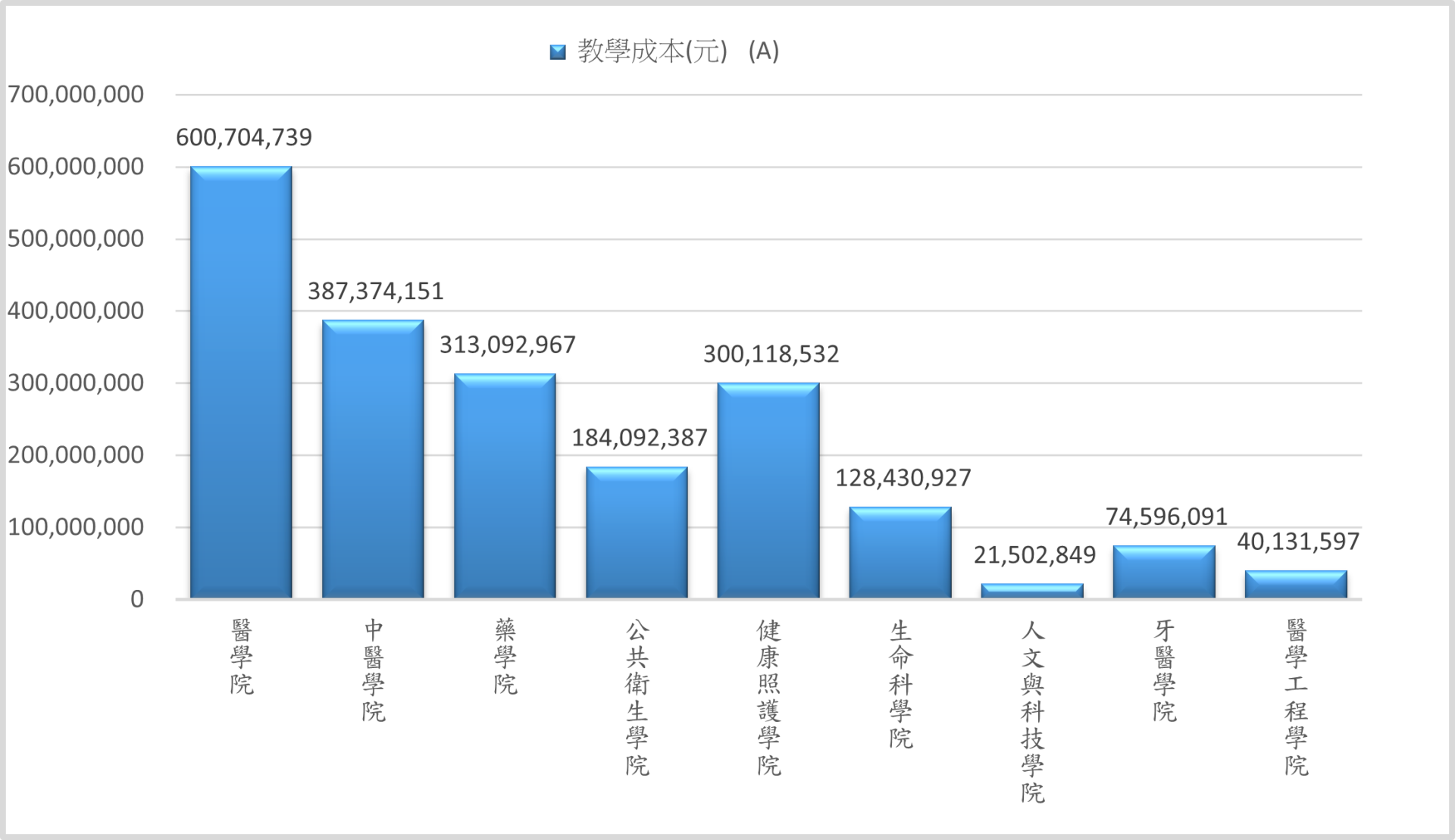Click the 100,000,000 axis value
Image resolution: width=1455 pixels, height=840 pixels.
pyautogui.click(x=76, y=527)
